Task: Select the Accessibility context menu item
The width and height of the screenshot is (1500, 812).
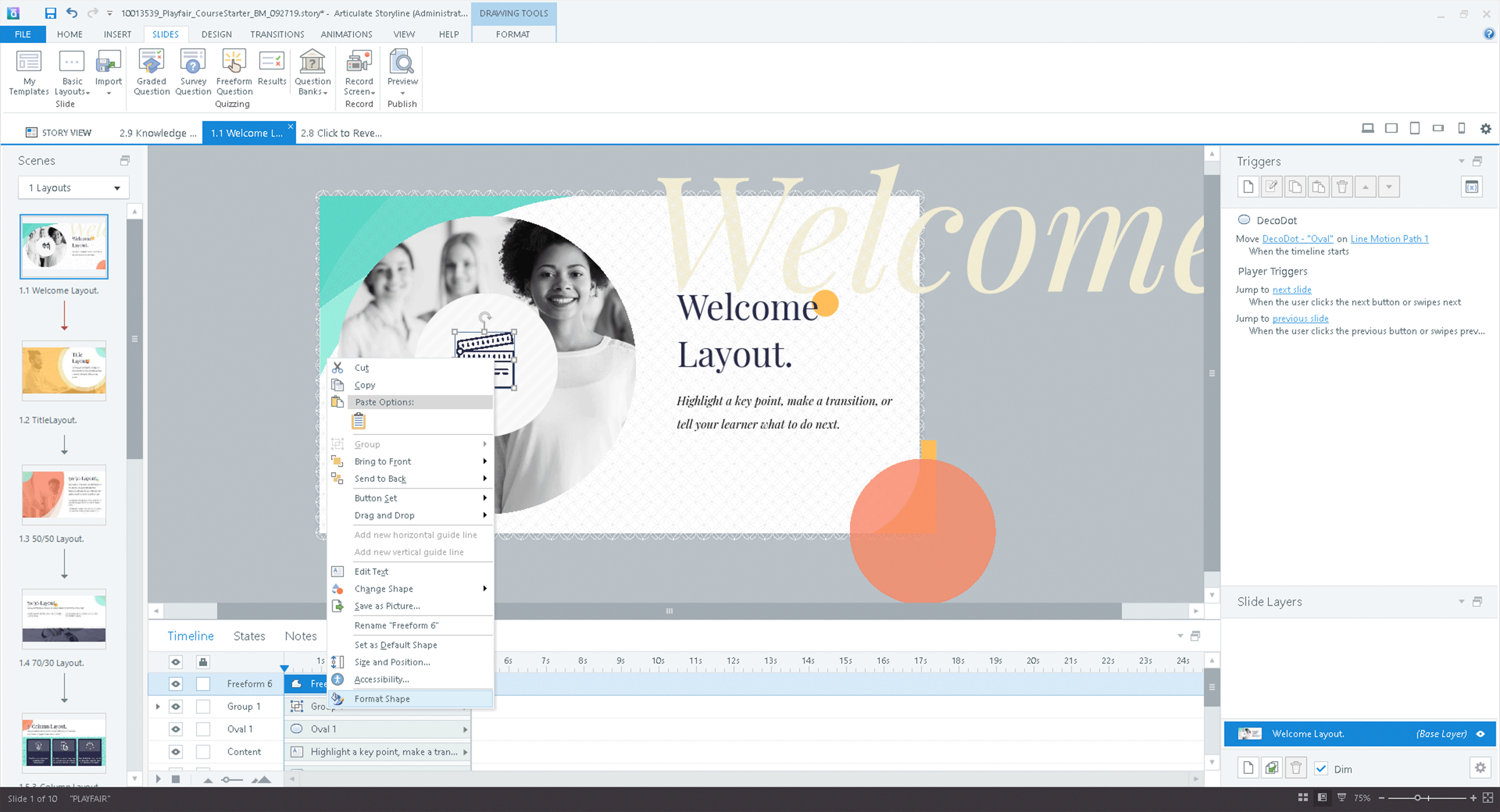Action: point(381,679)
